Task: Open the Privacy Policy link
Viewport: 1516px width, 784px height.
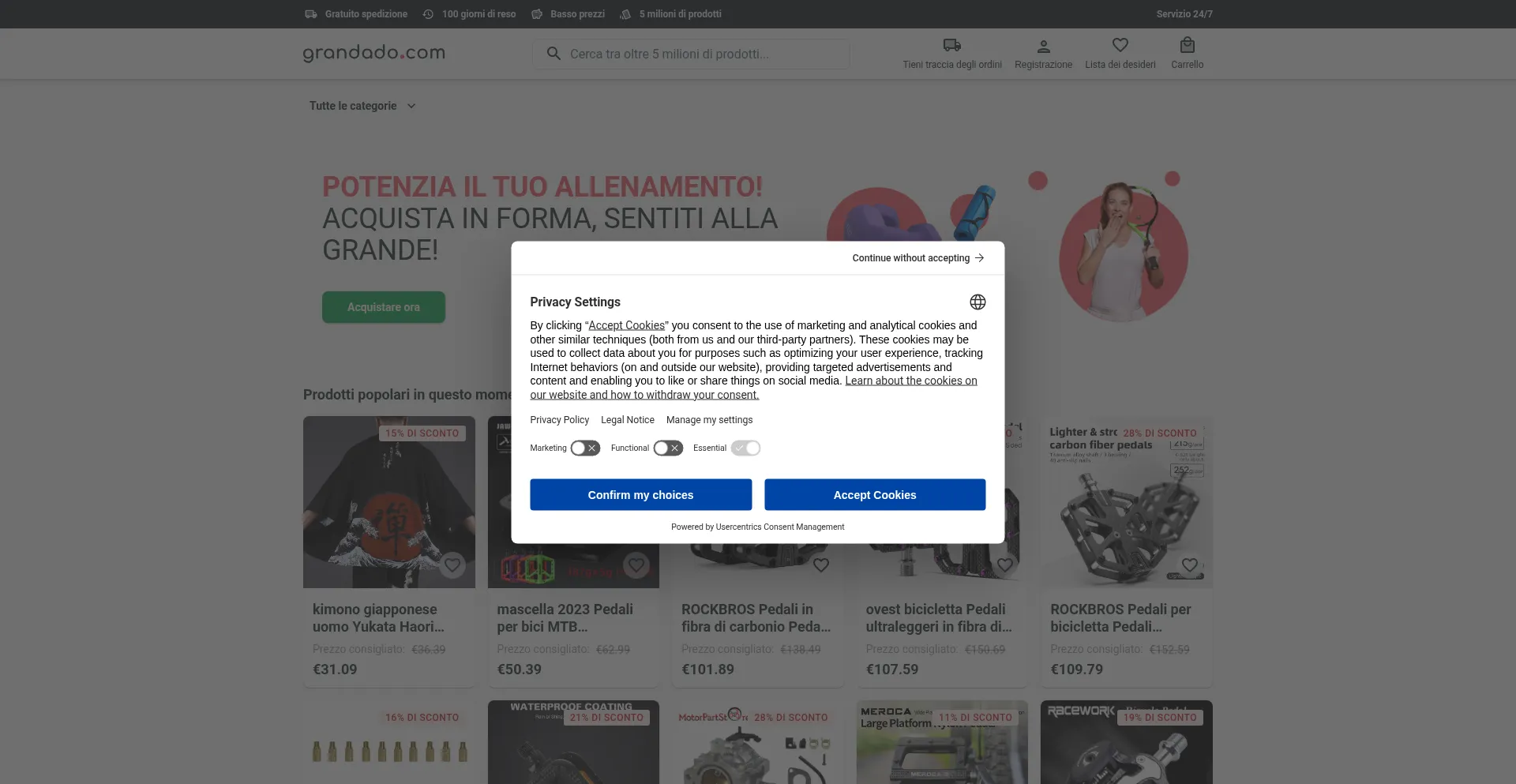Action: [x=559, y=419]
